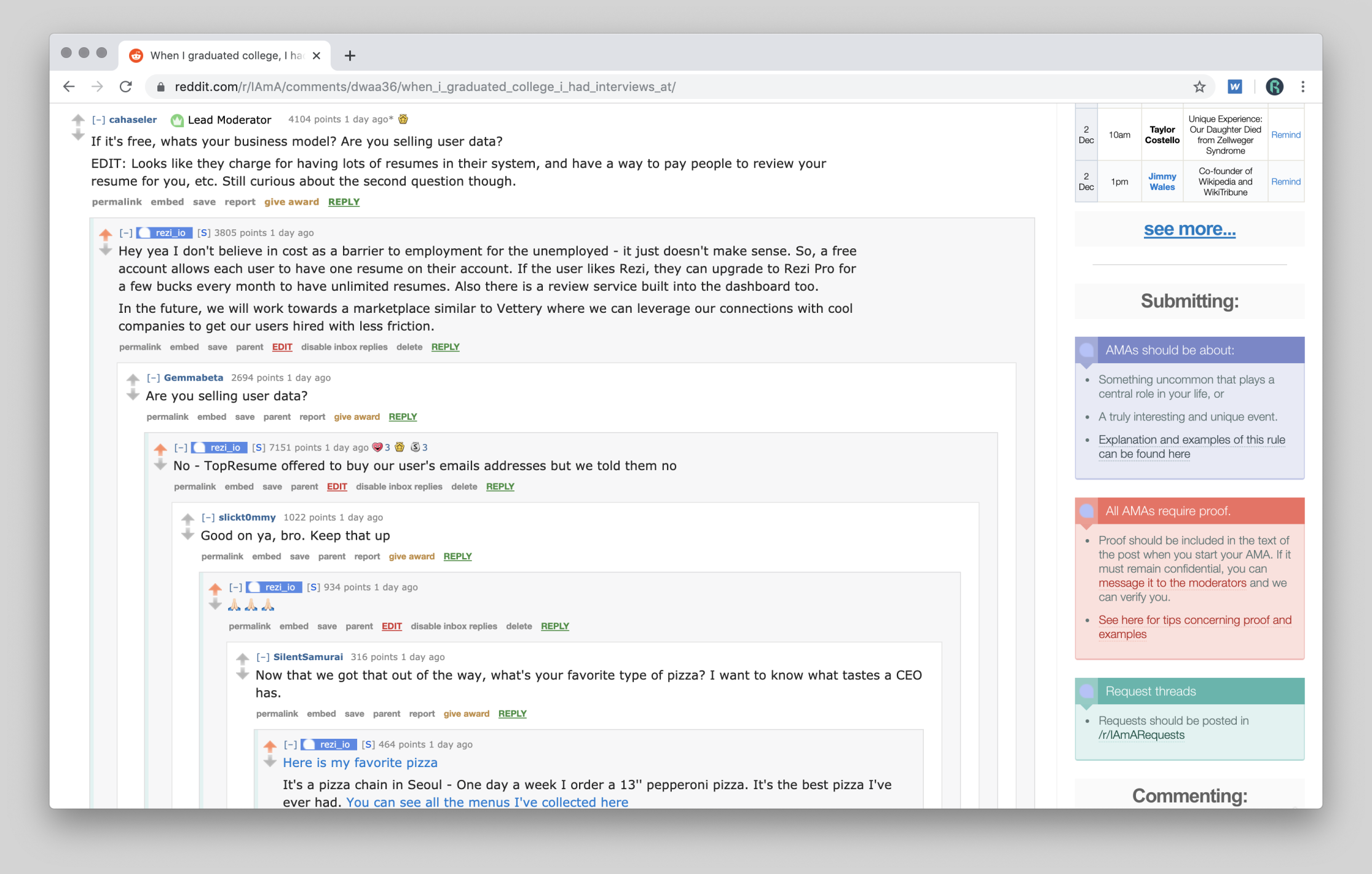The image size is (1372, 874).
Task: Collapse rezi_io's 464 points comment
Action: 290,744
